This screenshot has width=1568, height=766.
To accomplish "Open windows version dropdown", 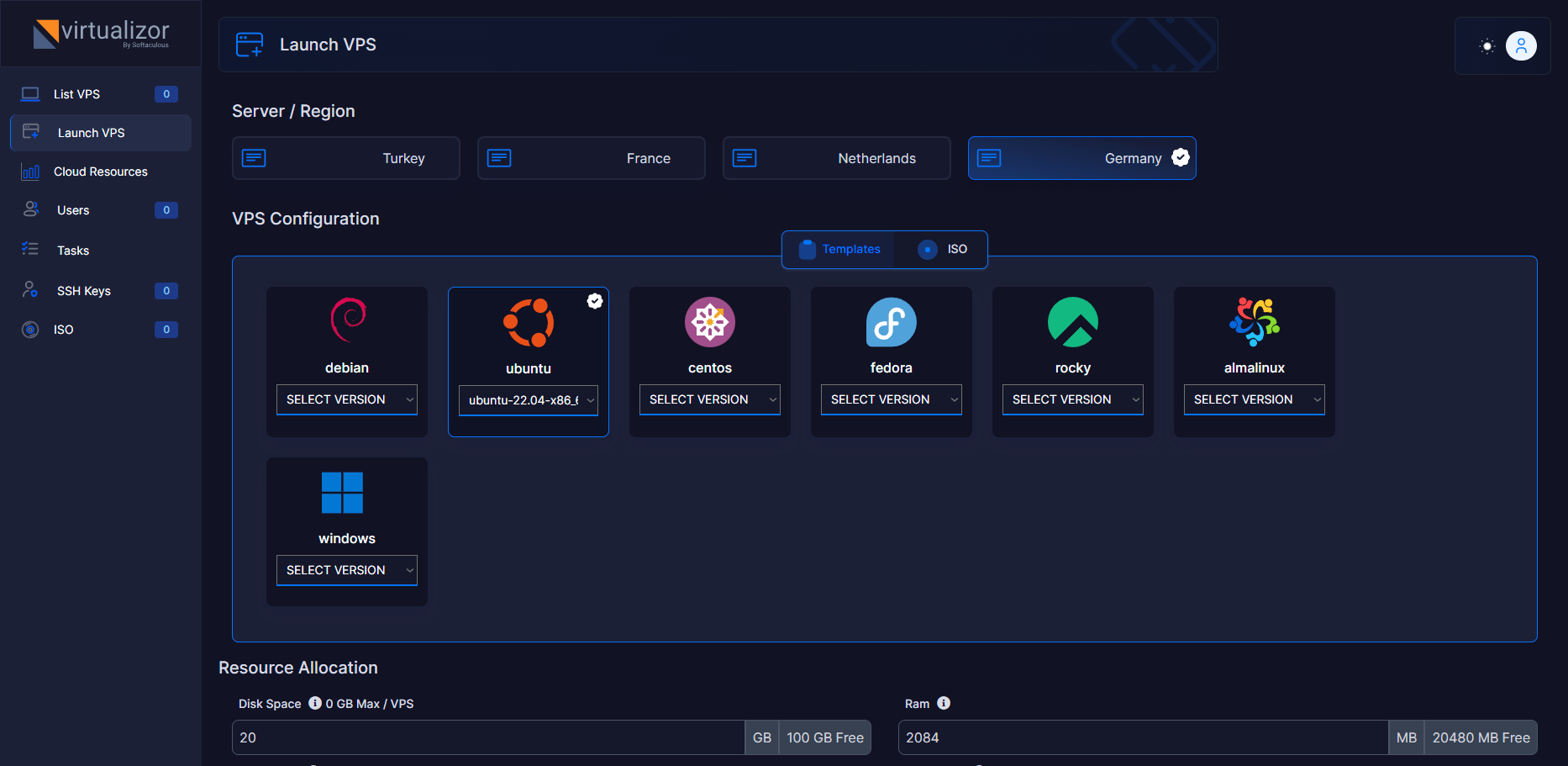I will pyautogui.click(x=347, y=570).
